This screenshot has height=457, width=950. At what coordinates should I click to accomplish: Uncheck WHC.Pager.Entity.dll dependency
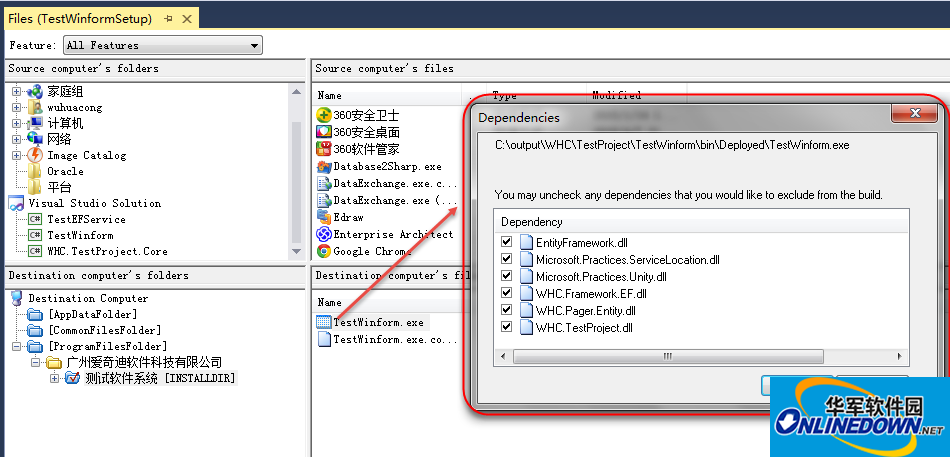click(x=507, y=310)
